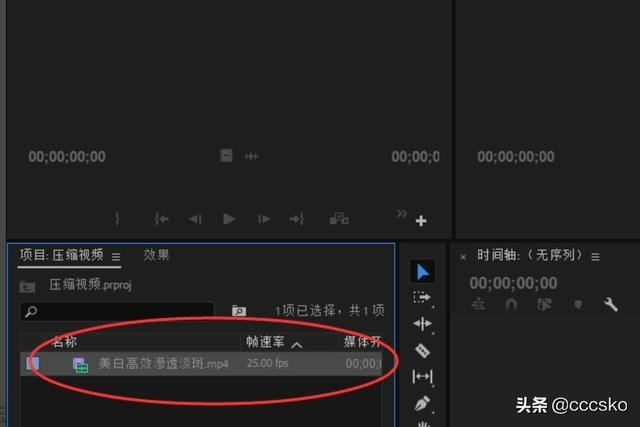Select the Selection arrow tool

422,272
